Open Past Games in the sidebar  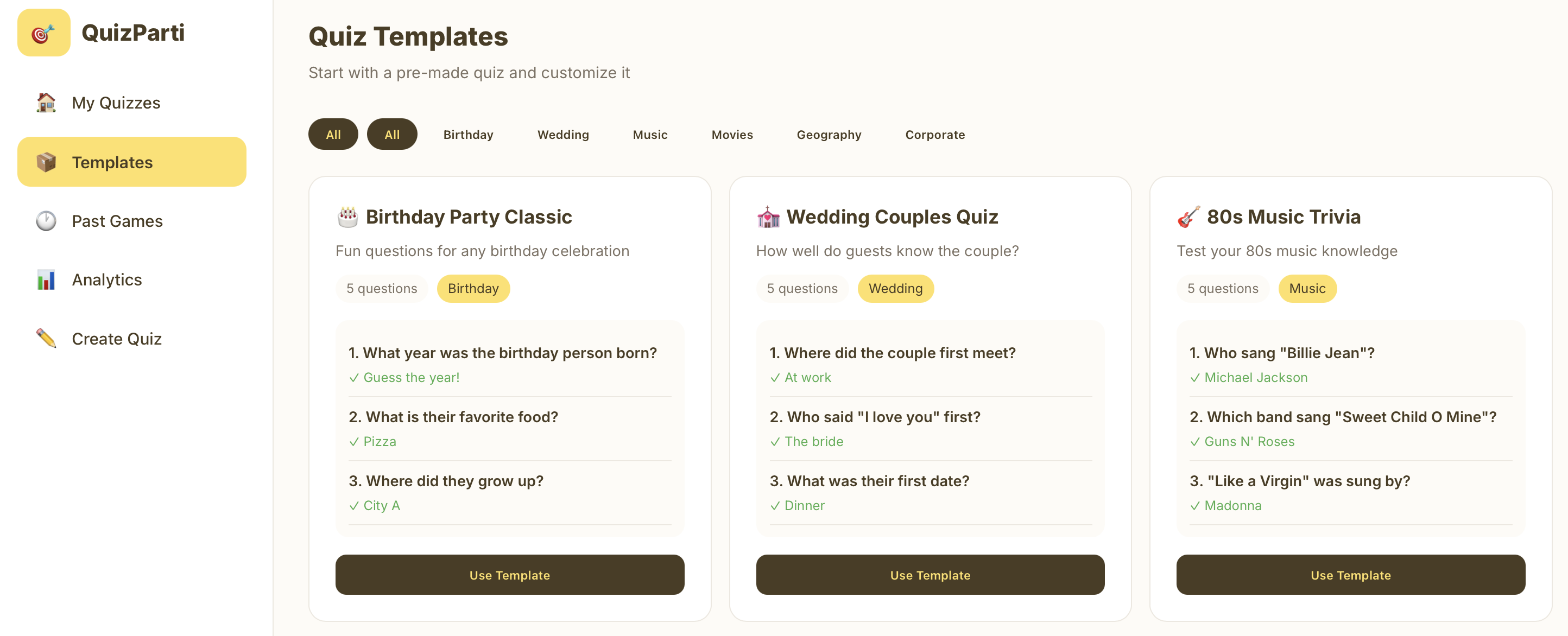coord(117,221)
